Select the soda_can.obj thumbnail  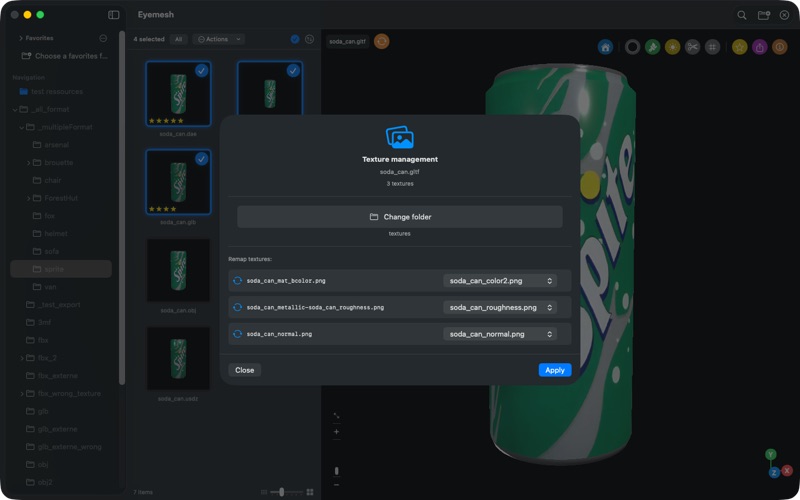(x=178, y=270)
